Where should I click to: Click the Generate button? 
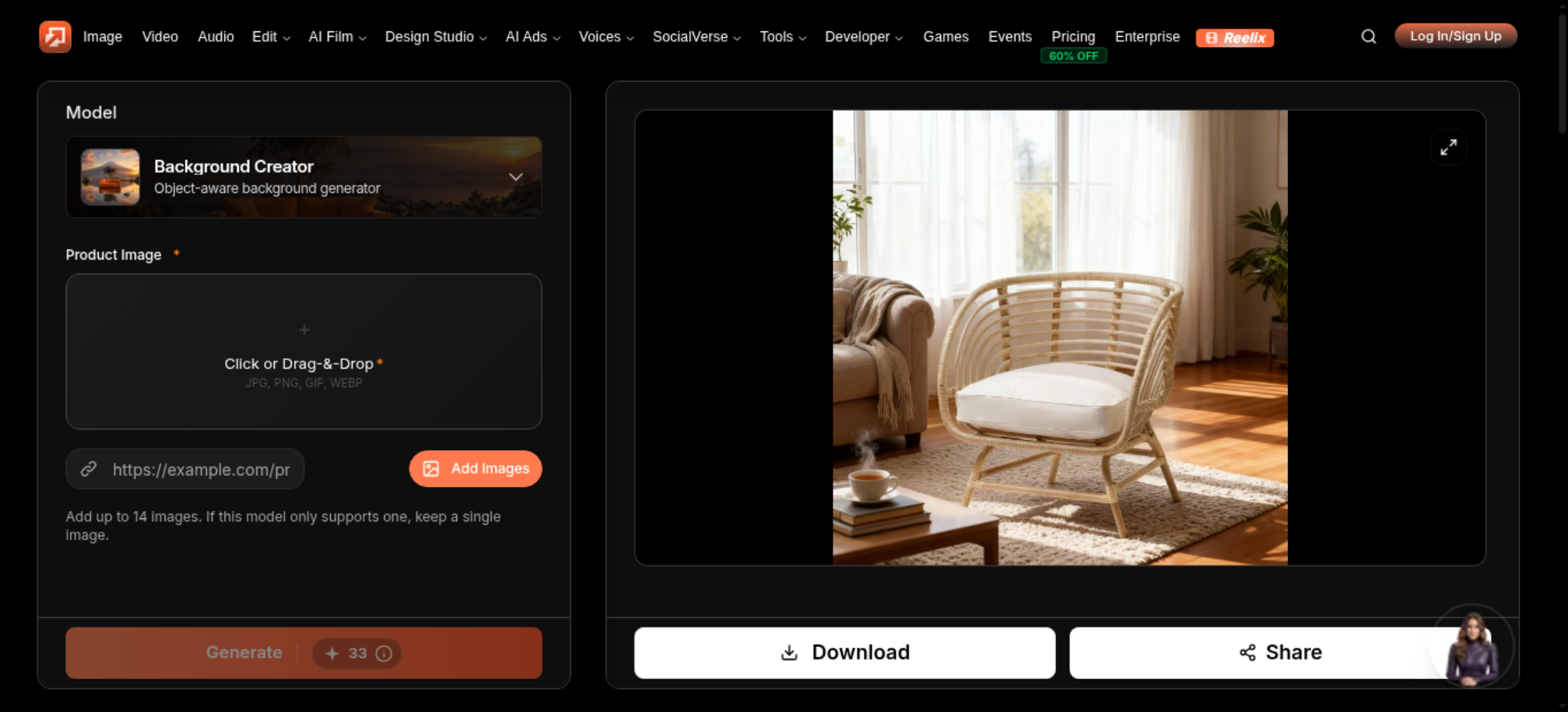(304, 653)
